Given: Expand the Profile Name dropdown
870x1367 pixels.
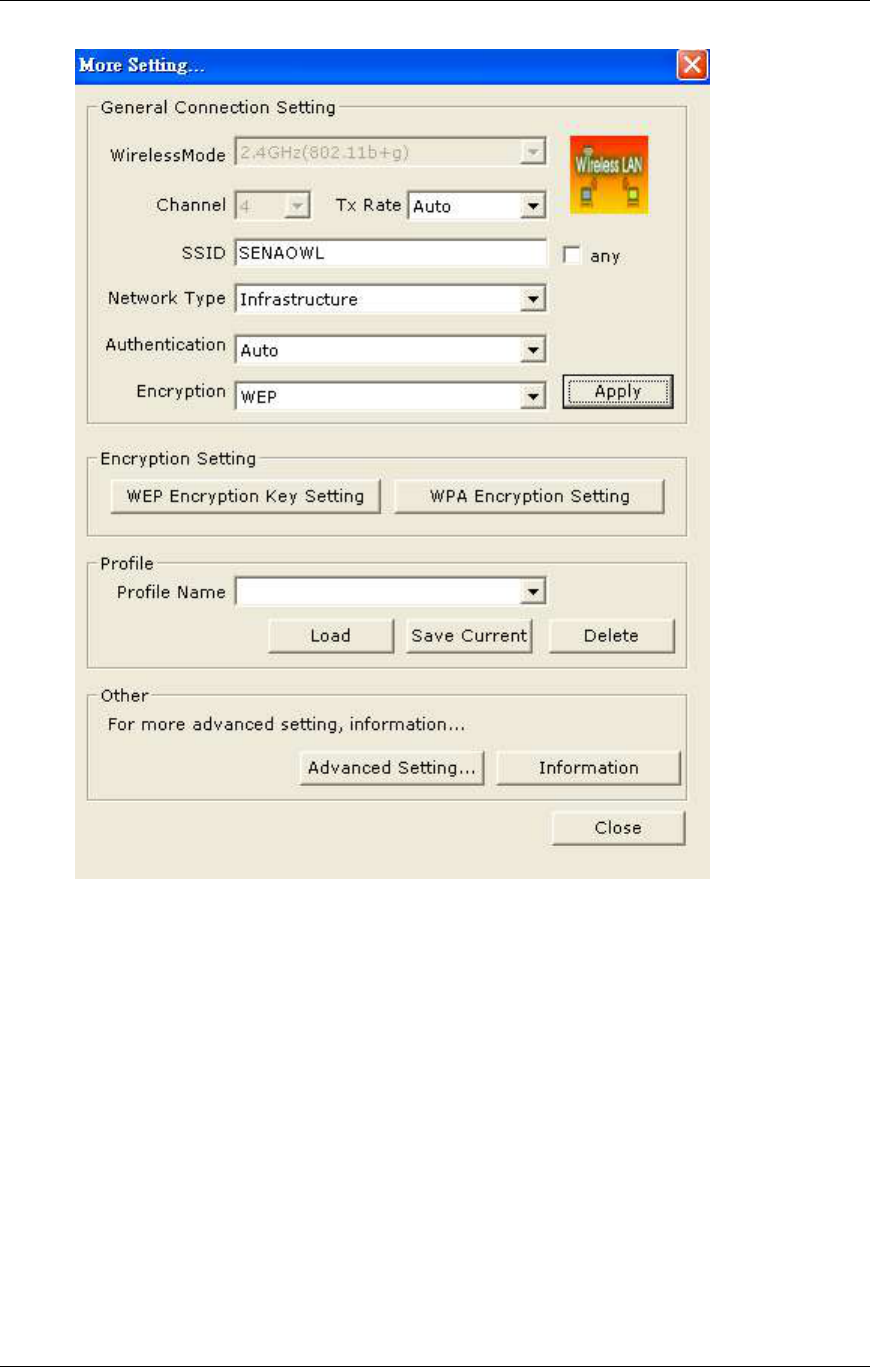Looking at the screenshot, I should click(x=390, y=593).
